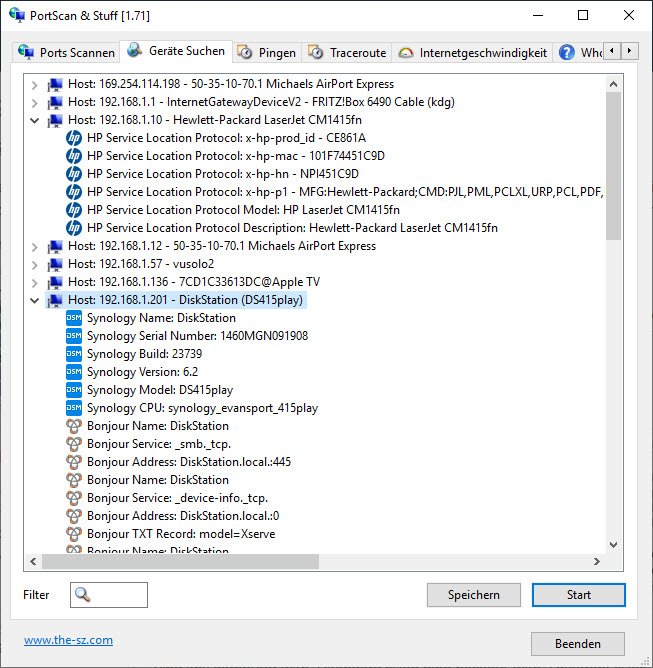Select row Synology Build: 23739
This screenshot has width=653, height=668.
click(145, 354)
